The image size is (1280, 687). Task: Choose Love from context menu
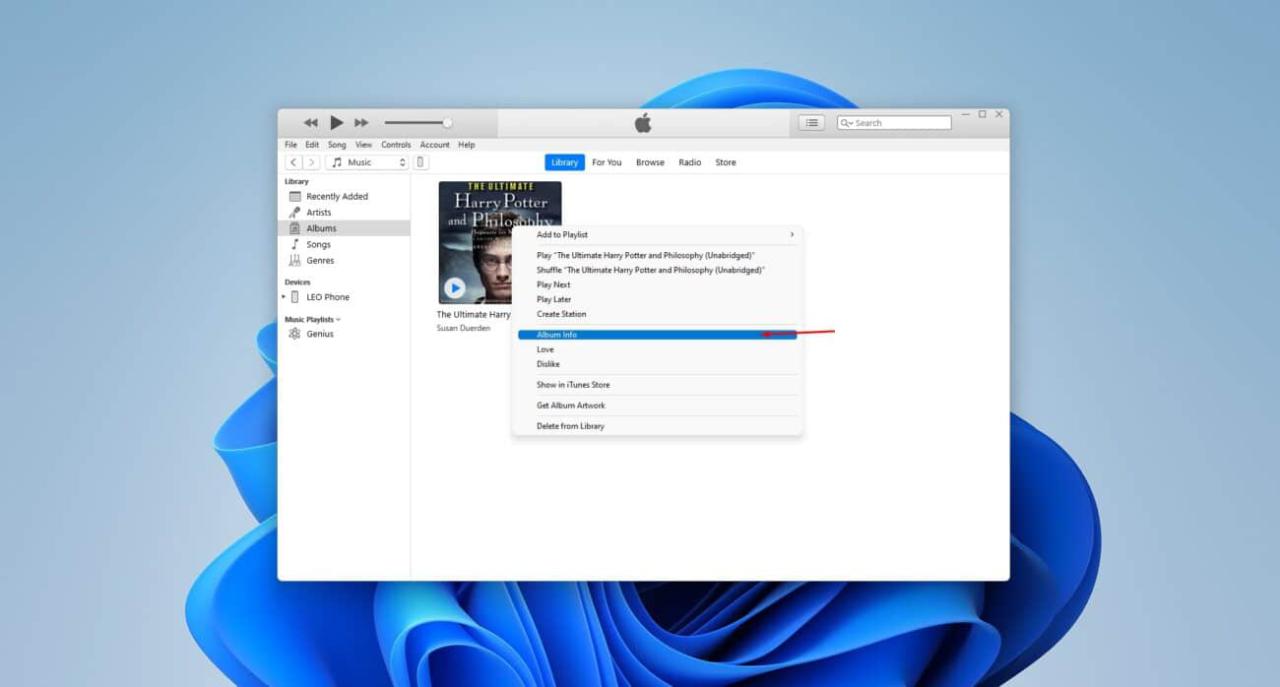(x=657, y=350)
